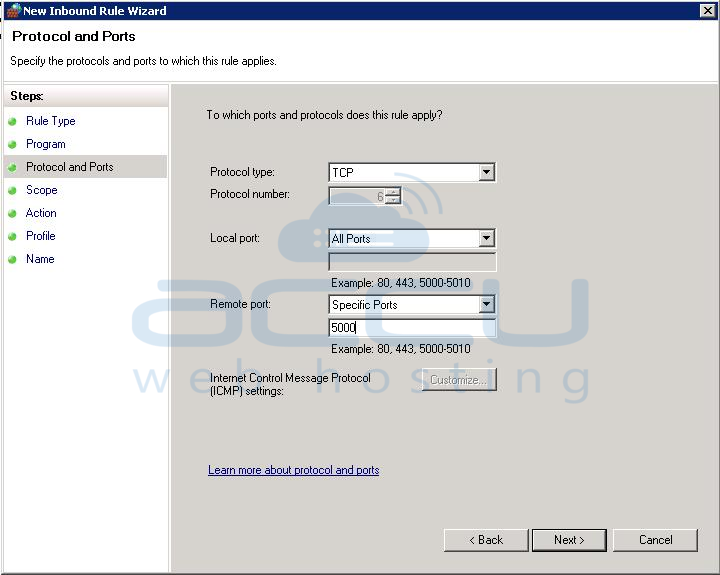Screen dimensions: 720x575
Task: Click the Protocol number spinner field
Action: [365, 196]
